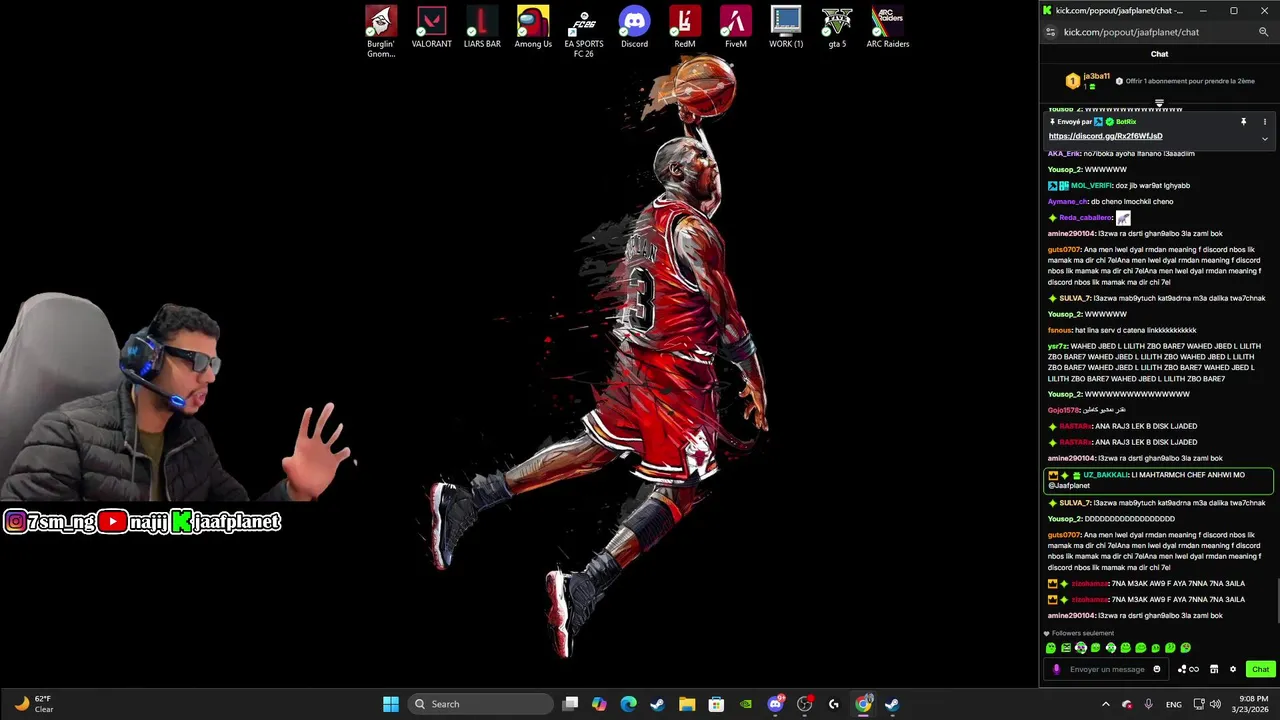This screenshot has height=720, width=1280.
Task: Click the ysr7z username in chat
Action: pyautogui.click(x=1057, y=346)
